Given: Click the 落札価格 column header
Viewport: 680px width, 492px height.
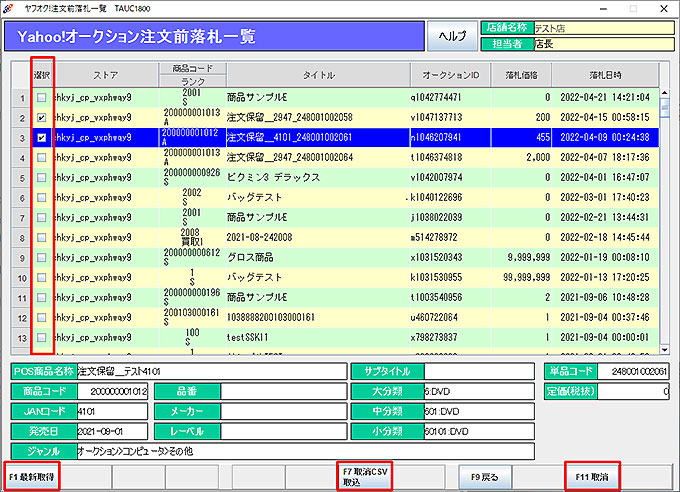Looking at the screenshot, I should (x=522, y=75).
